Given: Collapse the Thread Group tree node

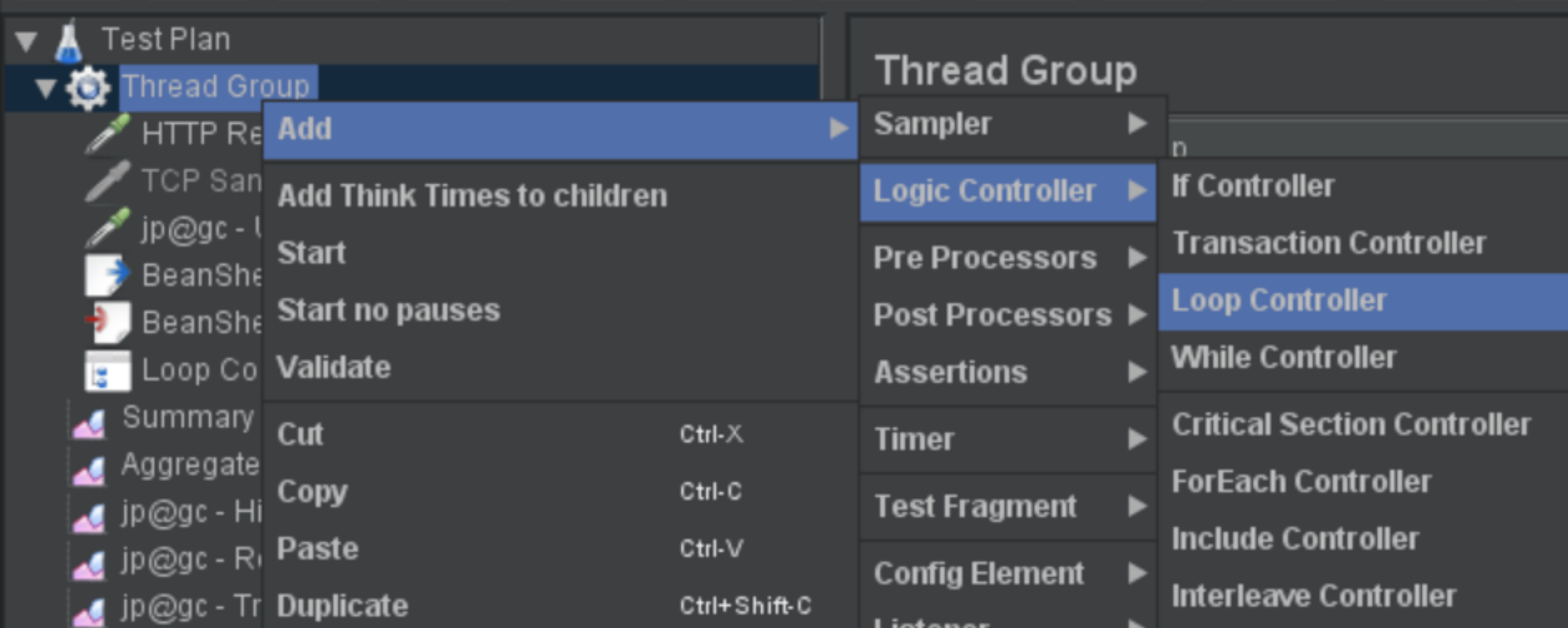Looking at the screenshot, I should coord(46,88).
